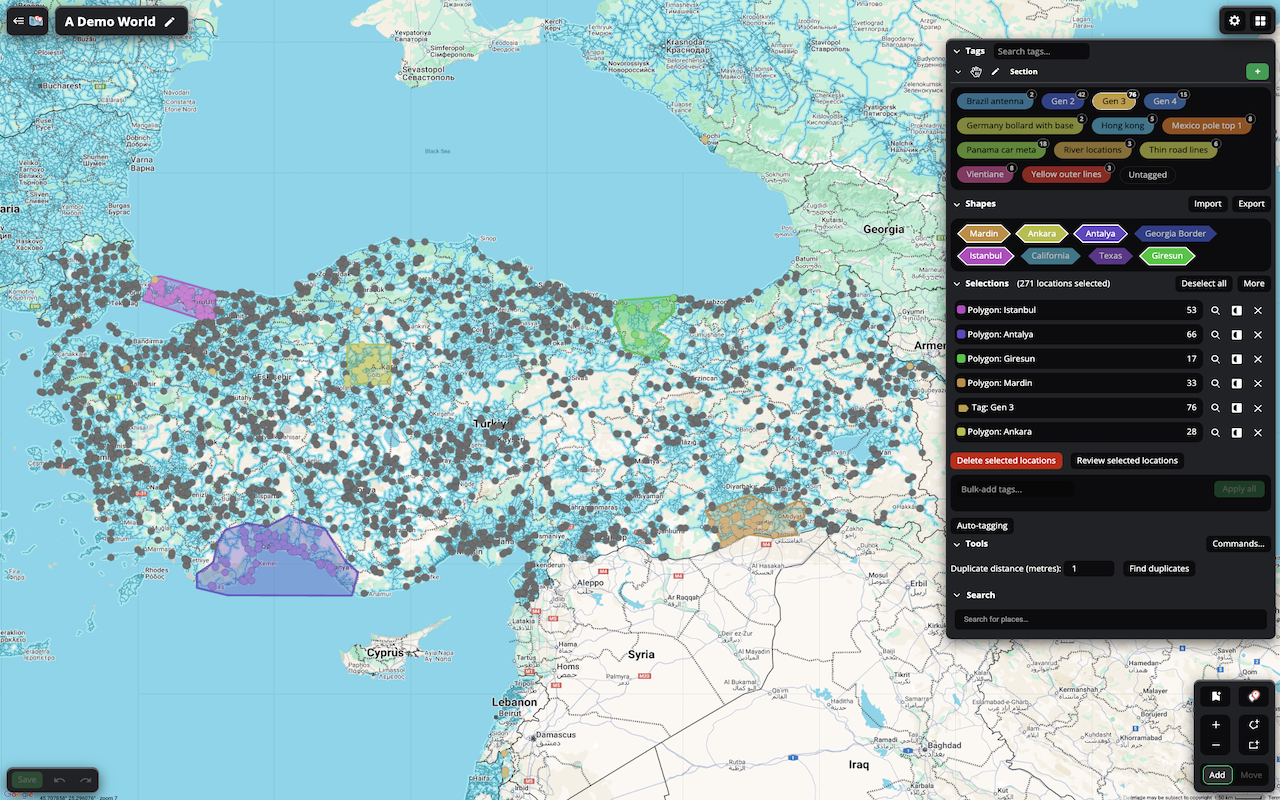Click Find duplicates

coord(1159,569)
